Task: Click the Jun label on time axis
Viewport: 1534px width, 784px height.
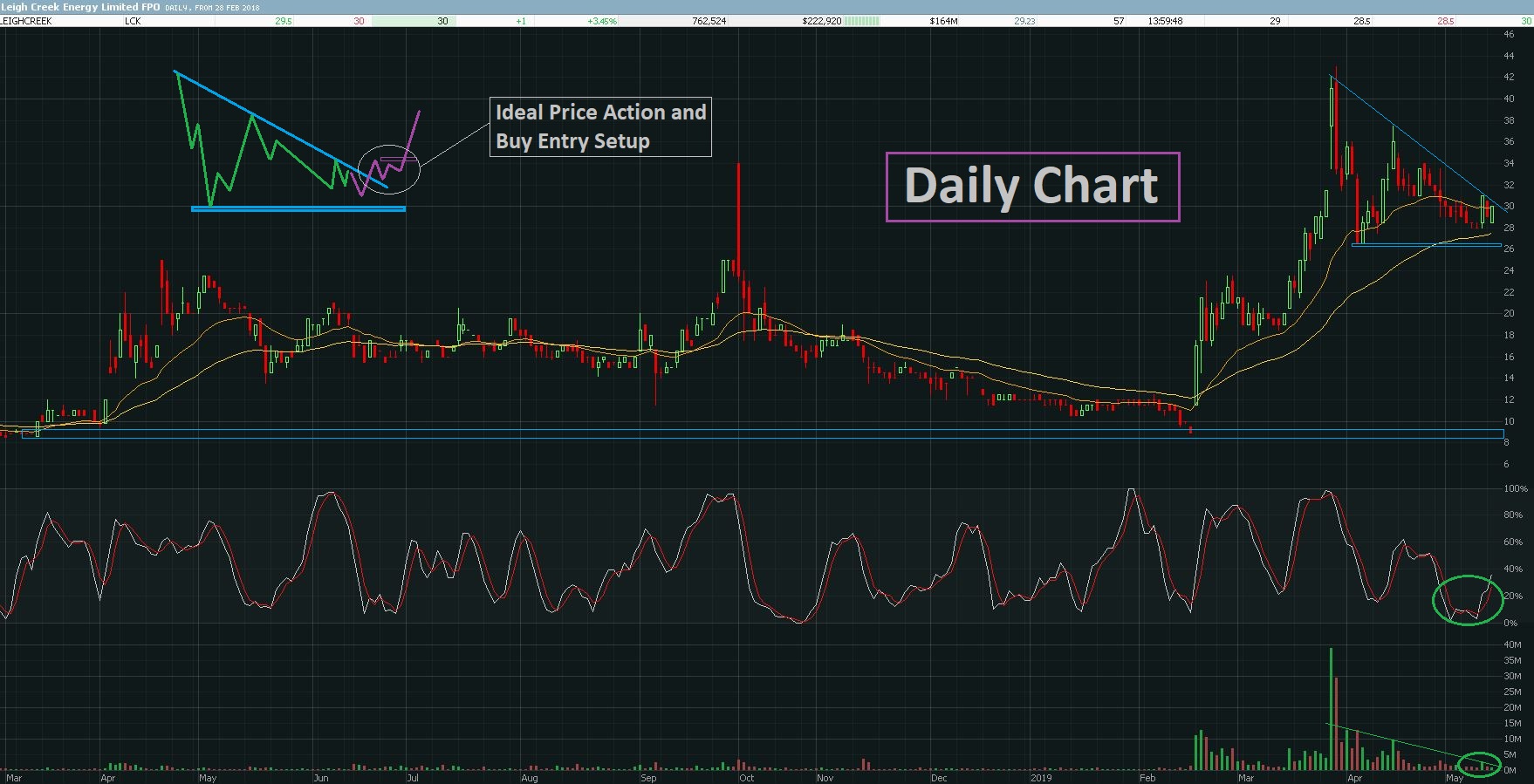Action: tap(321, 778)
